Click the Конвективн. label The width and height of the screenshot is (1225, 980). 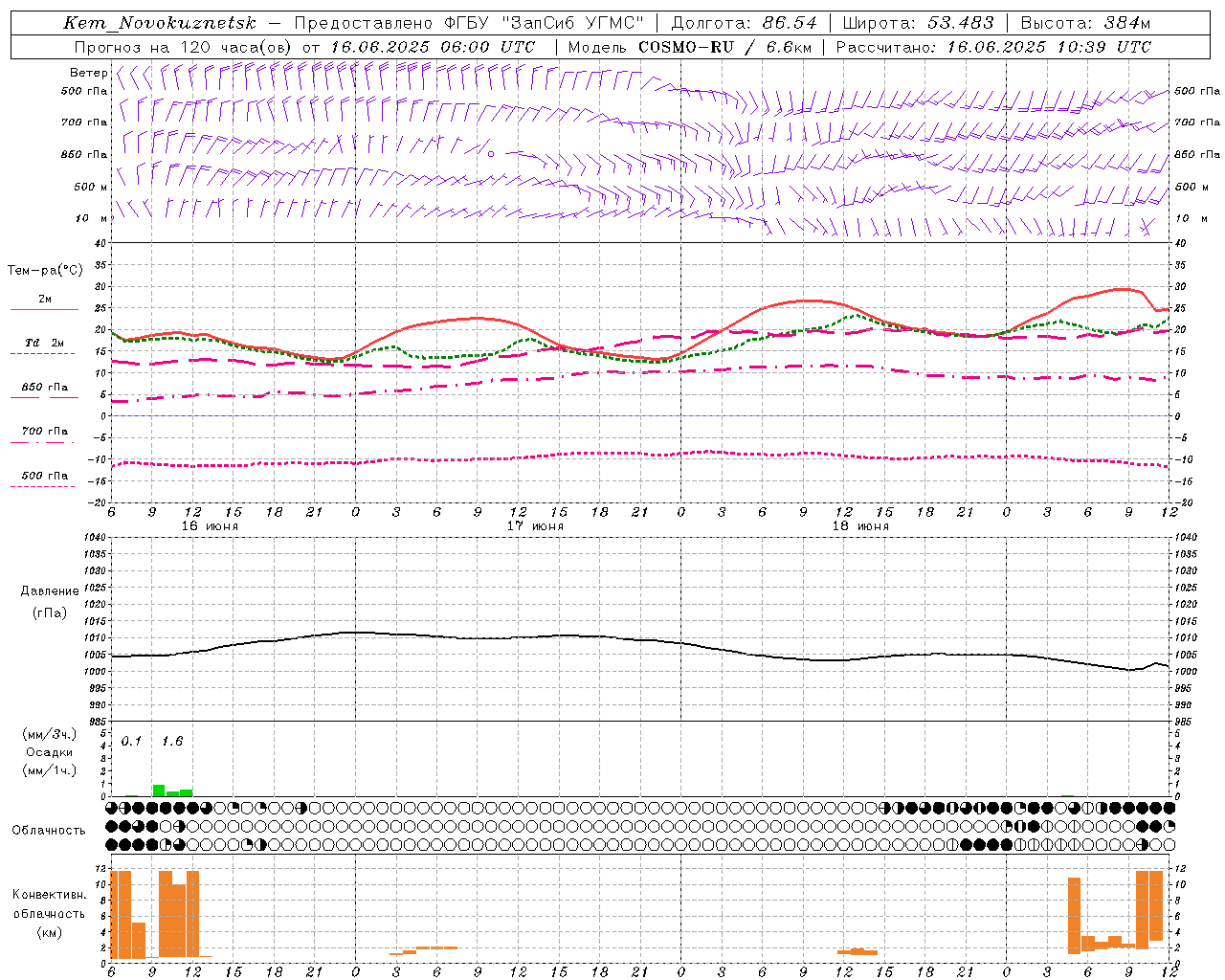[49, 894]
